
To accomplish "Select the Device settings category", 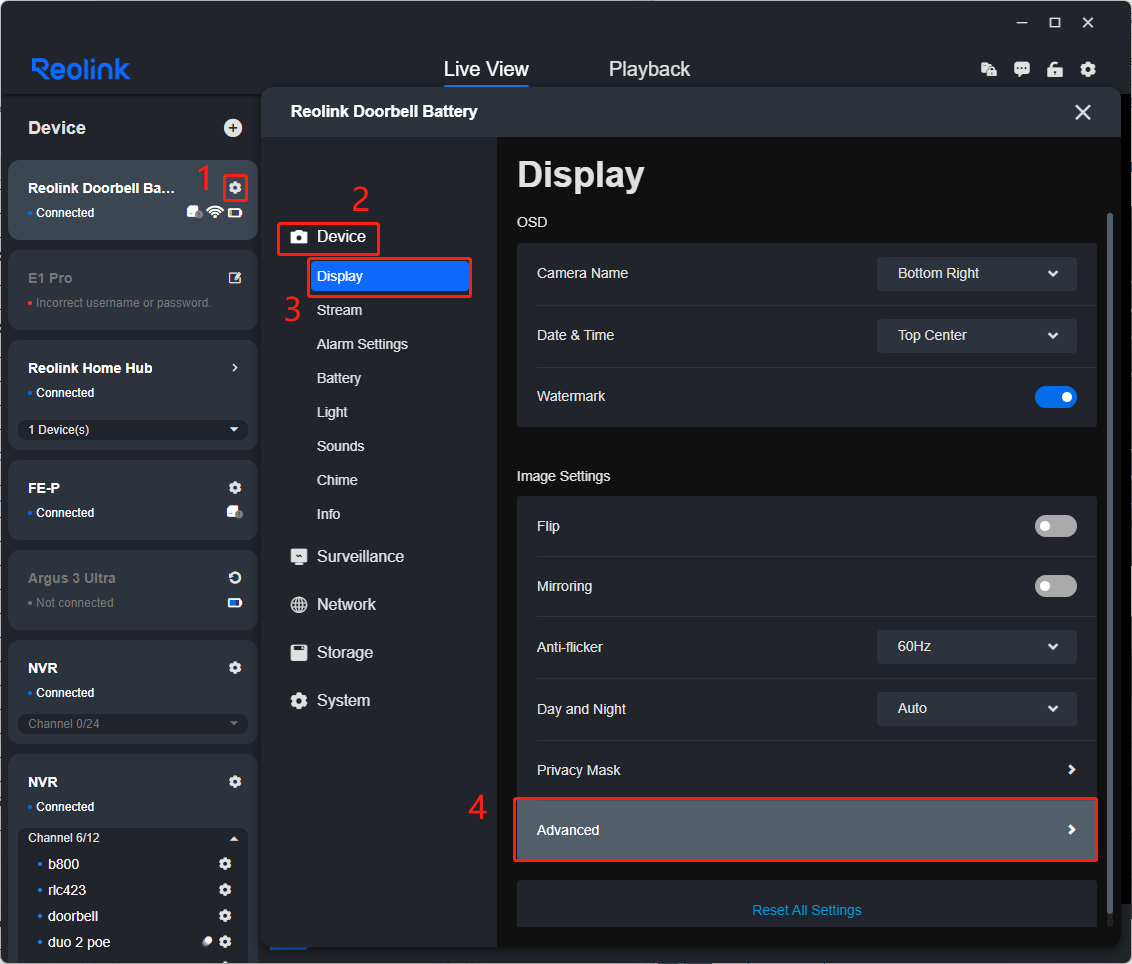I will [x=328, y=237].
